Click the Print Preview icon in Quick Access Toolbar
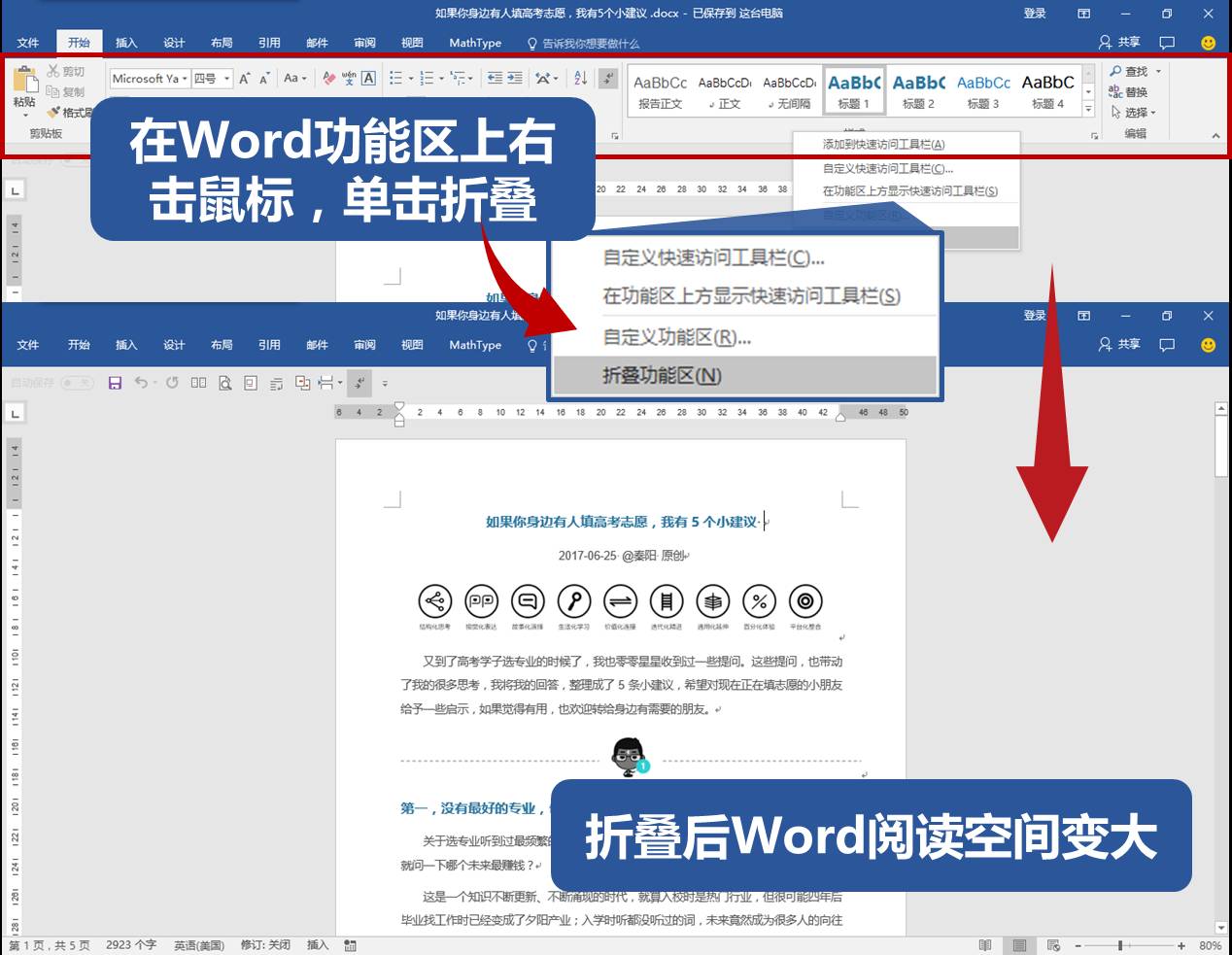1232x955 pixels. point(224,382)
